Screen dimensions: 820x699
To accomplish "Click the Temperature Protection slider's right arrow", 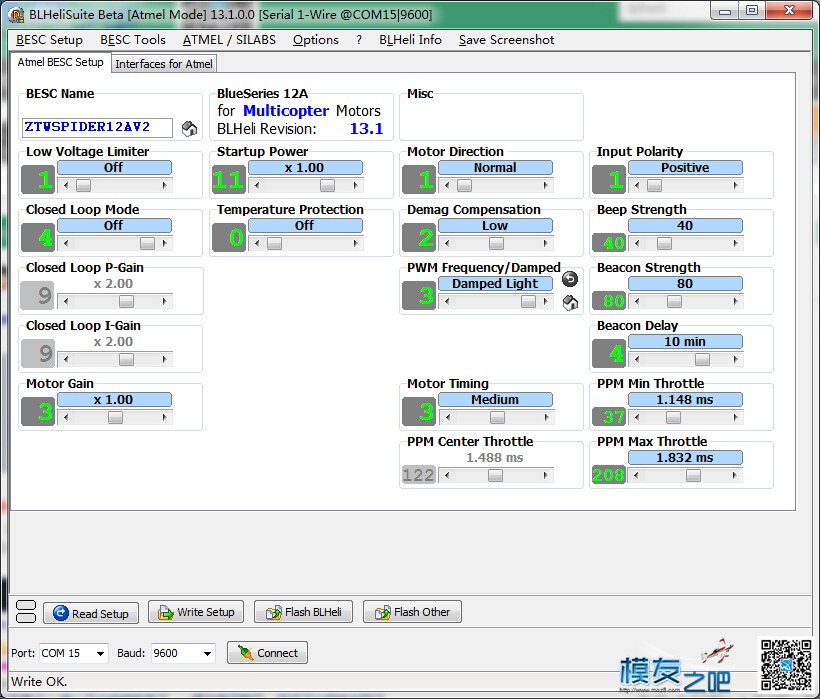I will pyautogui.click(x=355, y=243).
